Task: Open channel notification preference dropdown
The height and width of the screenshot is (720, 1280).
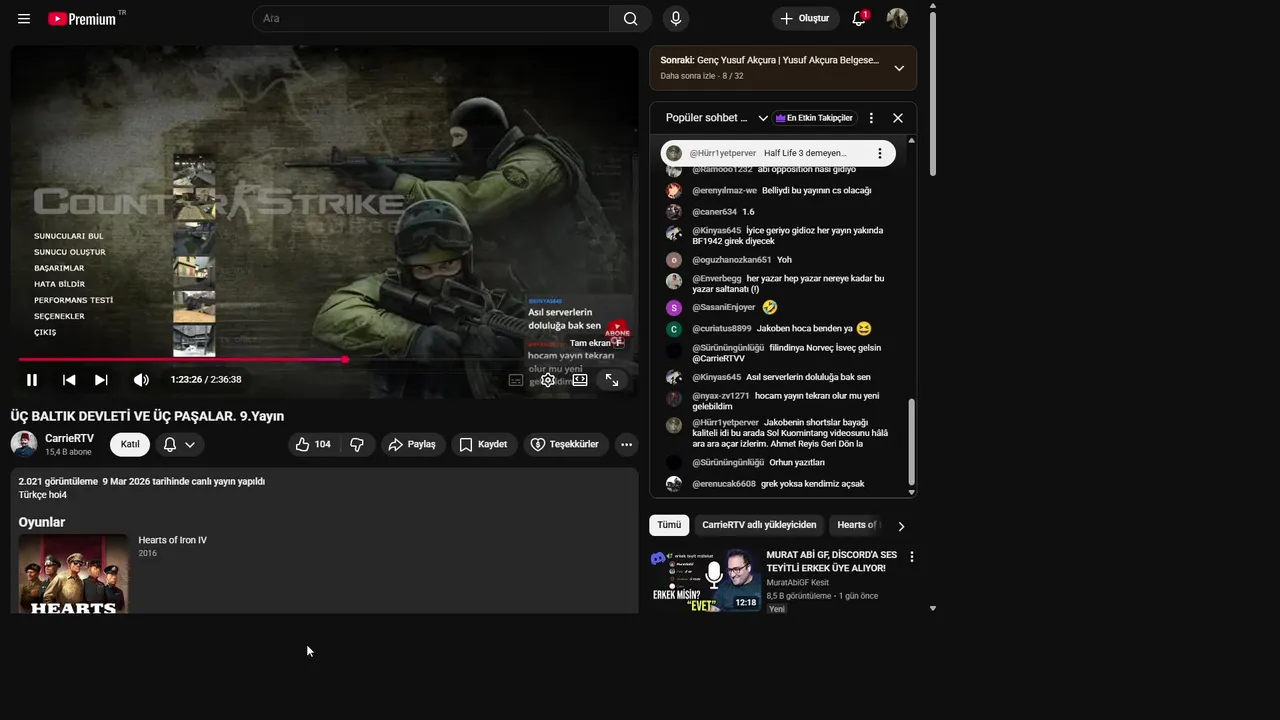Action: coord(180,444)
